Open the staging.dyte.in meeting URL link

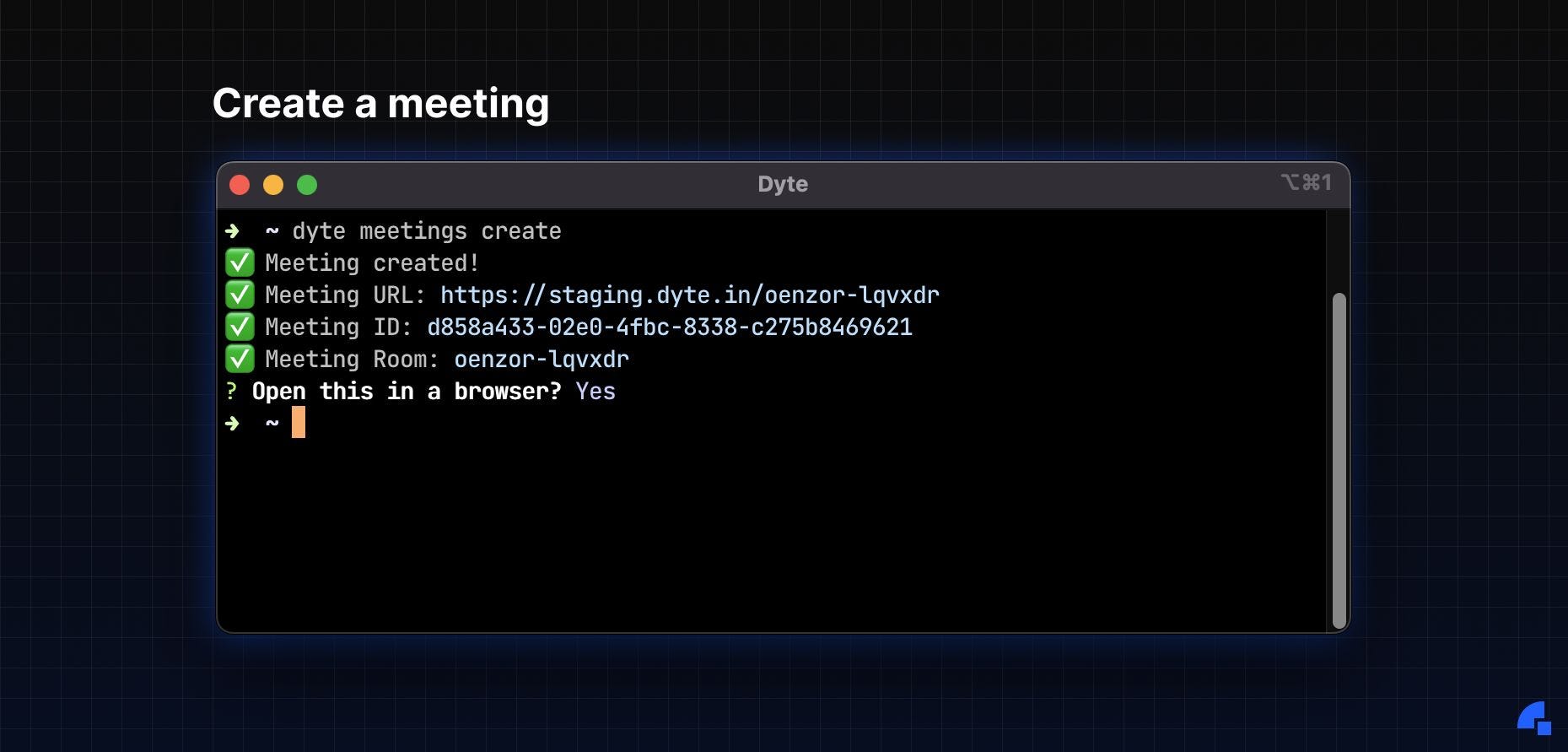tap(689, 295)
